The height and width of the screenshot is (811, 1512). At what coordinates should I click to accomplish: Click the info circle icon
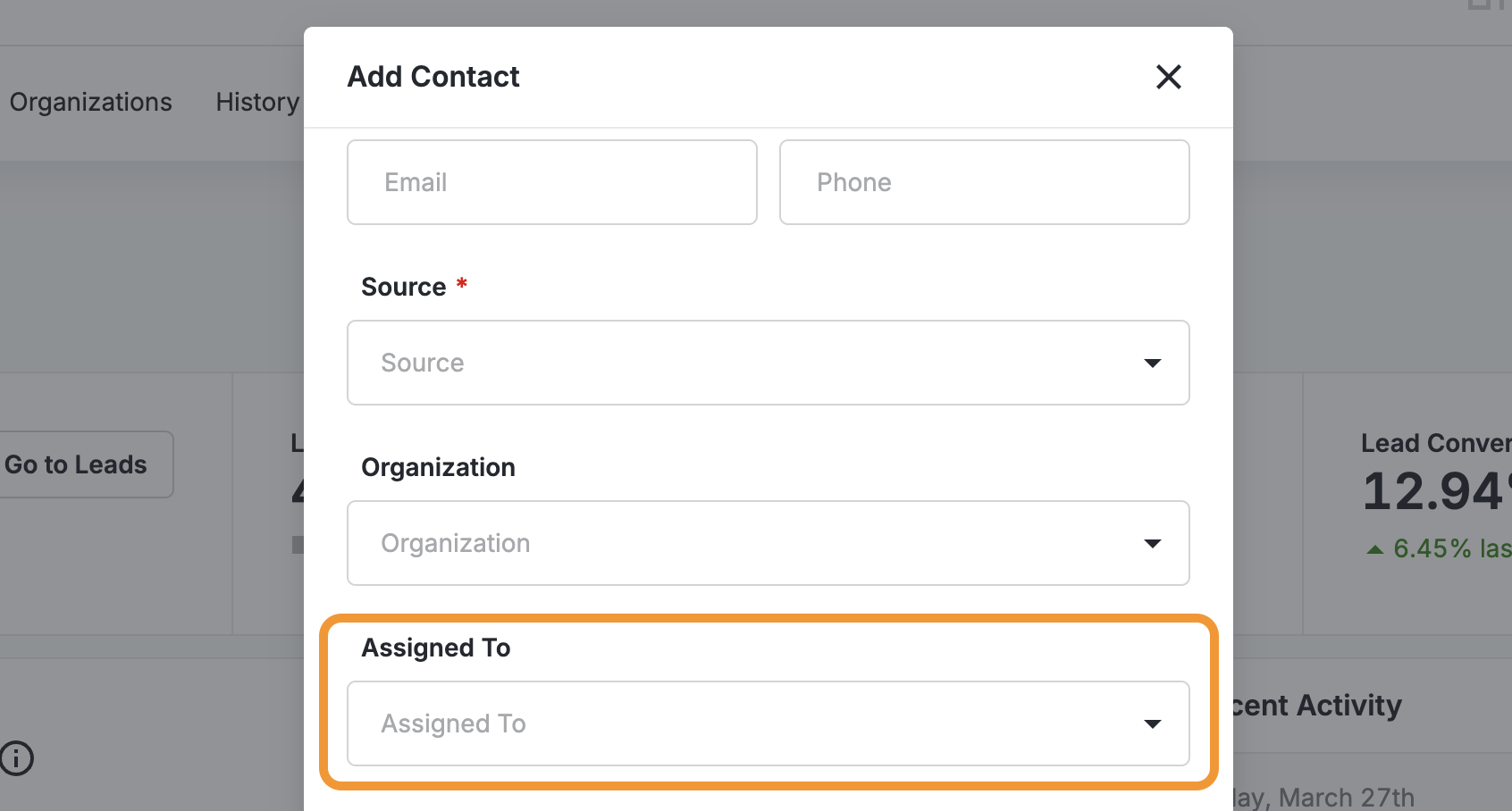point(16,758)
